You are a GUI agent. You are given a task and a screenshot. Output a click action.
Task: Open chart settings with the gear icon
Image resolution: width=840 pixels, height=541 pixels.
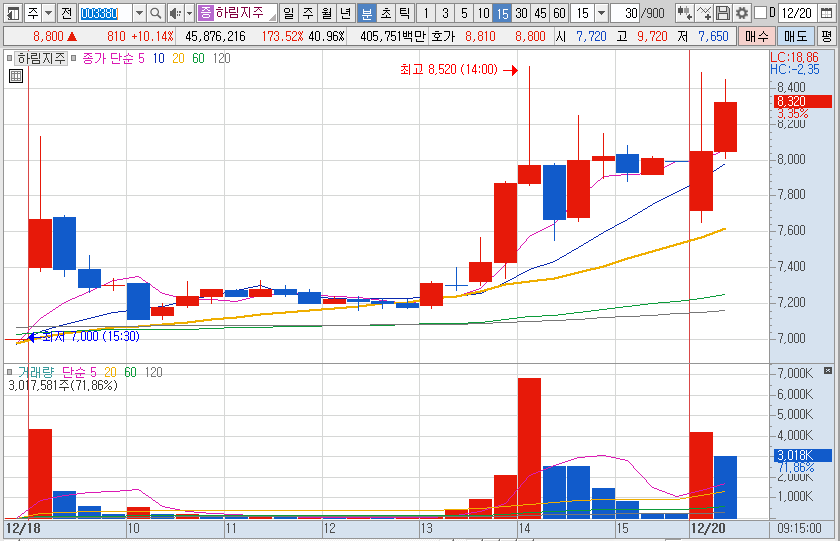point(742,13)
